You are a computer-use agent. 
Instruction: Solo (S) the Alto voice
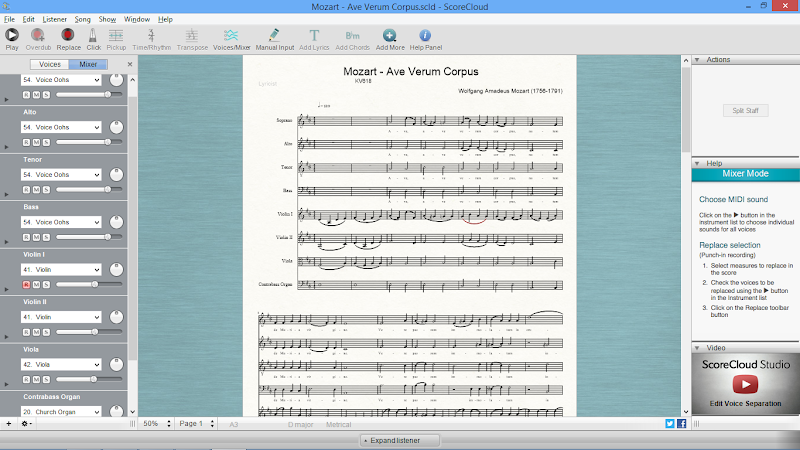coord(46,142)
